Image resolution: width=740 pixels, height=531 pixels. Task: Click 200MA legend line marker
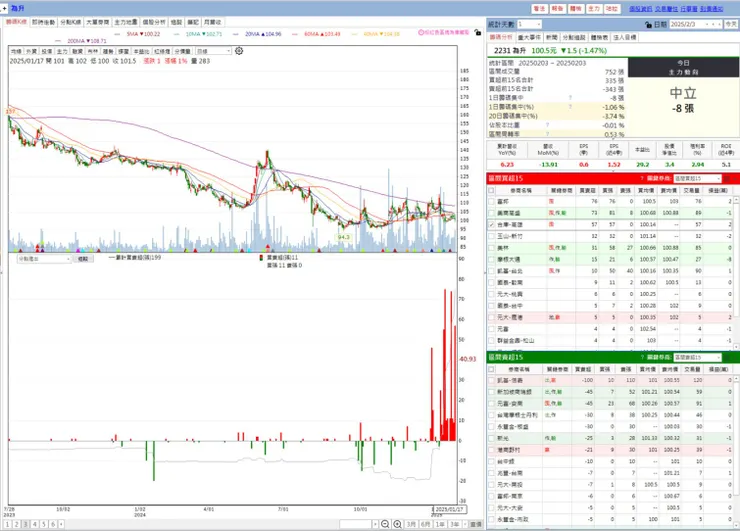coord(58,41)
